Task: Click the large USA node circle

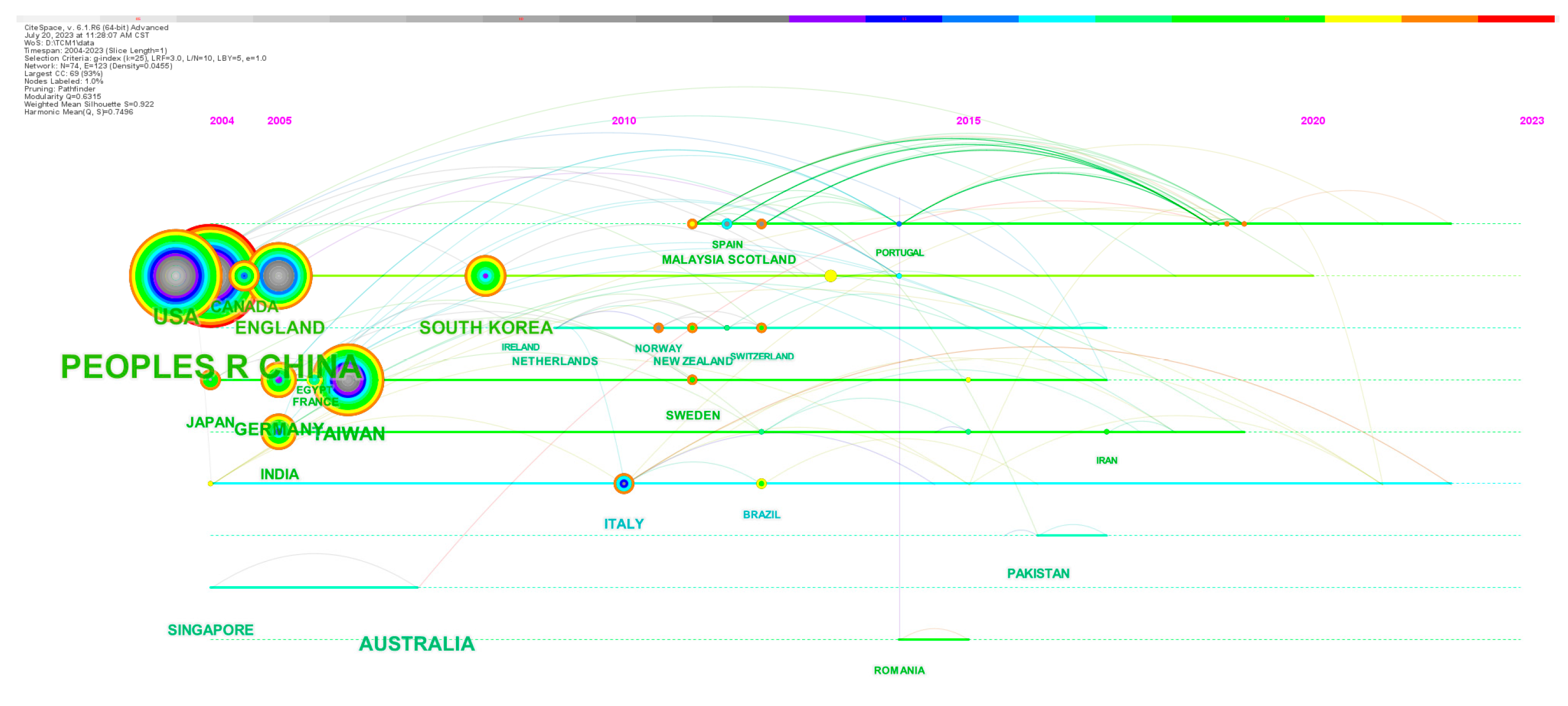Action: (176, 276)
